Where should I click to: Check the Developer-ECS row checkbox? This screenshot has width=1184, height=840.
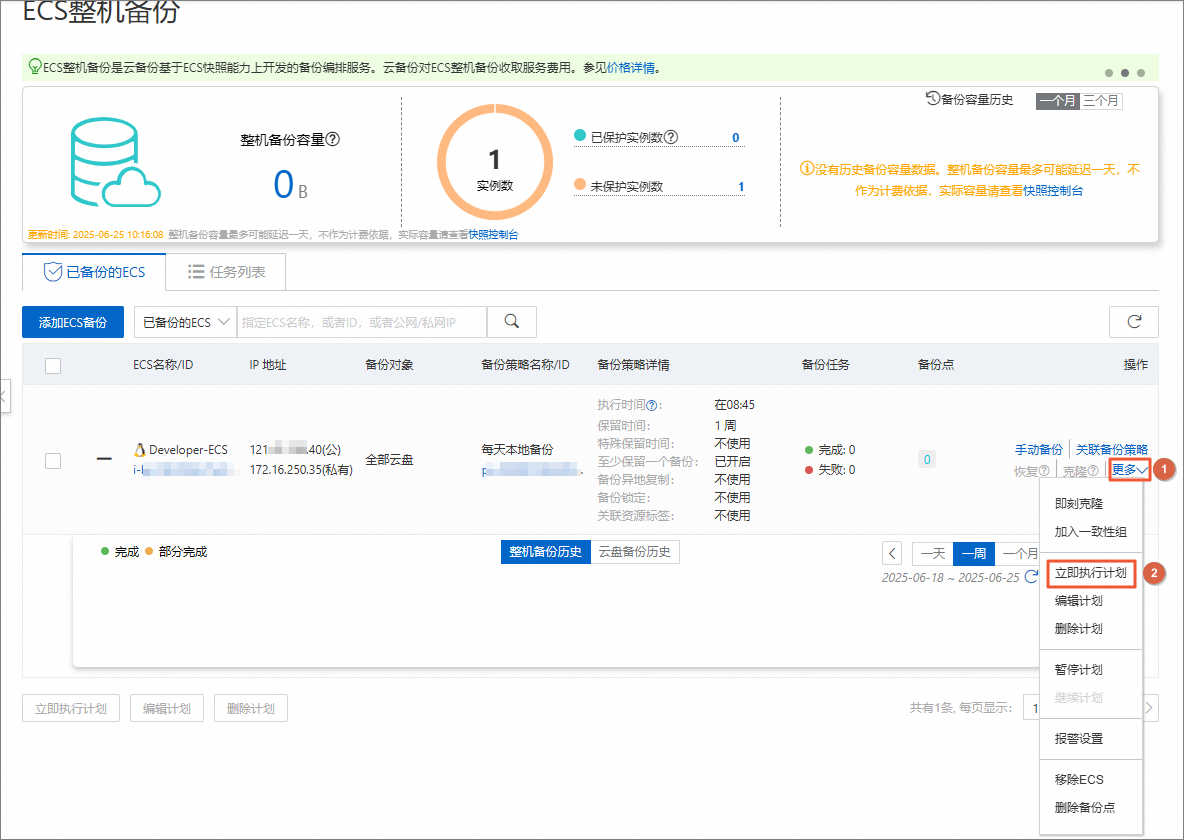point(53,460)
